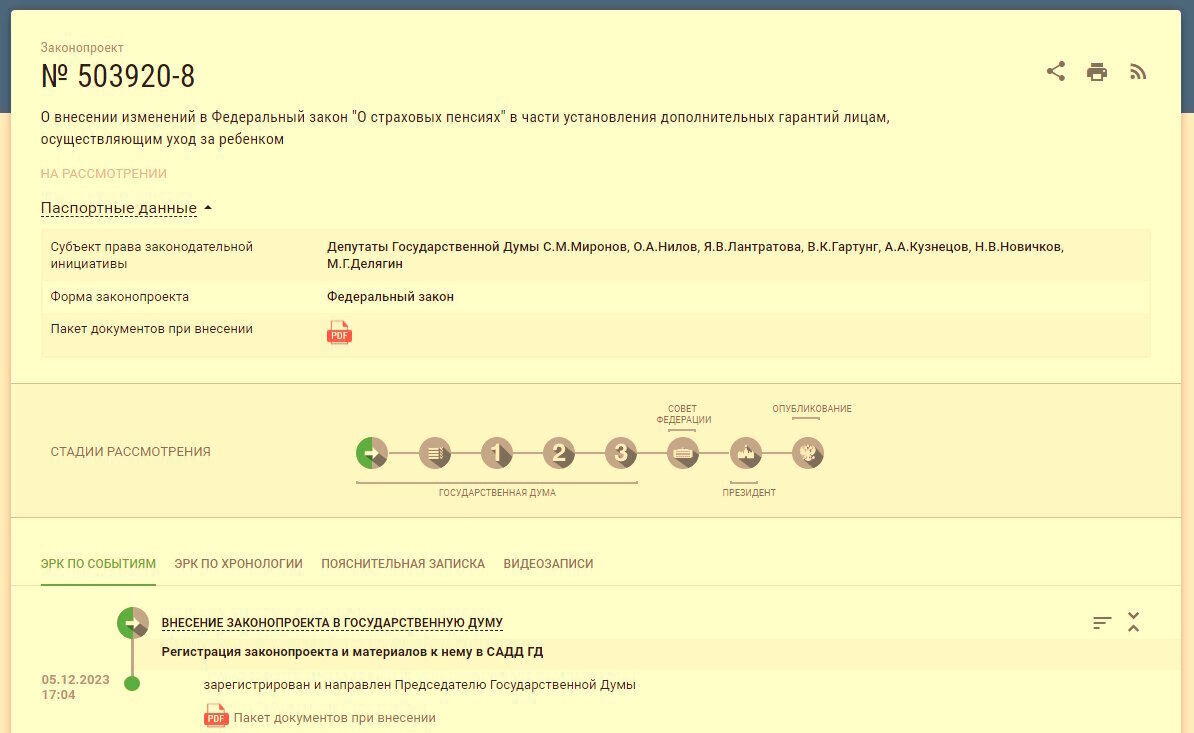Open the RSS feed icon
1194x733 pixels.
pyautogui.click(x=1138, y=71)
